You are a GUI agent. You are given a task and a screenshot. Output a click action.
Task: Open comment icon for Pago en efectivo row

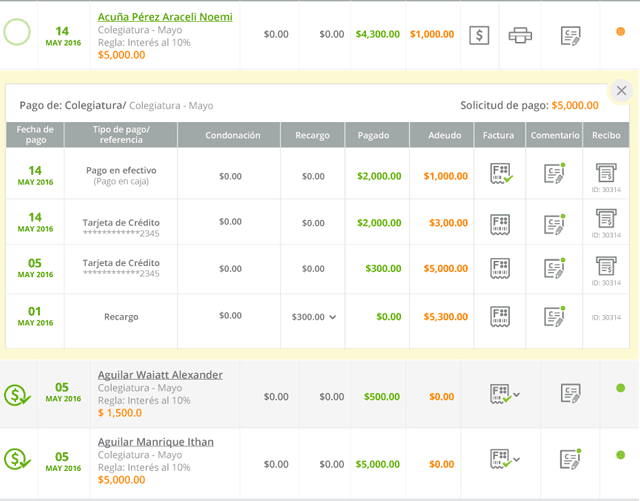point(555,173)
